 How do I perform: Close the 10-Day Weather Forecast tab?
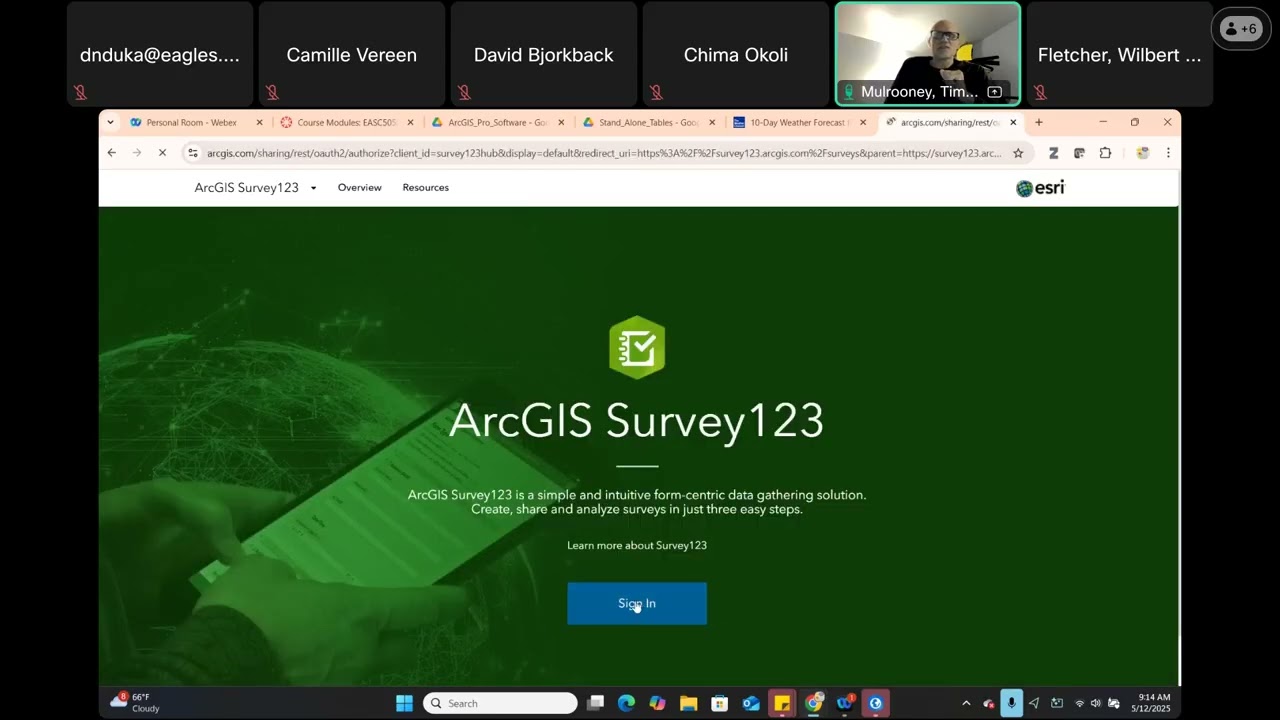[863, 123]
